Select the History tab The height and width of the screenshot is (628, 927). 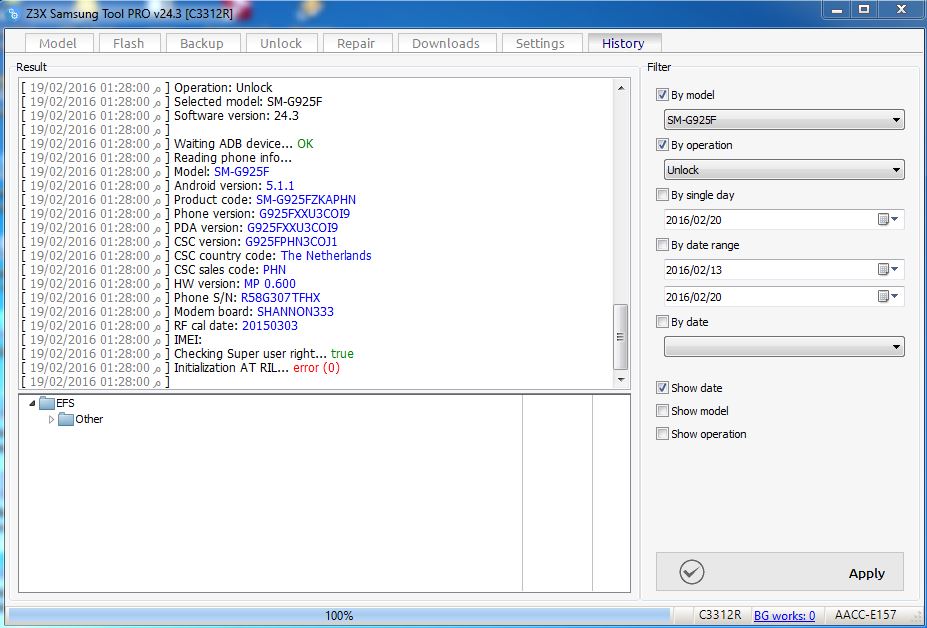pyautogui.click(x=623, y=43)
